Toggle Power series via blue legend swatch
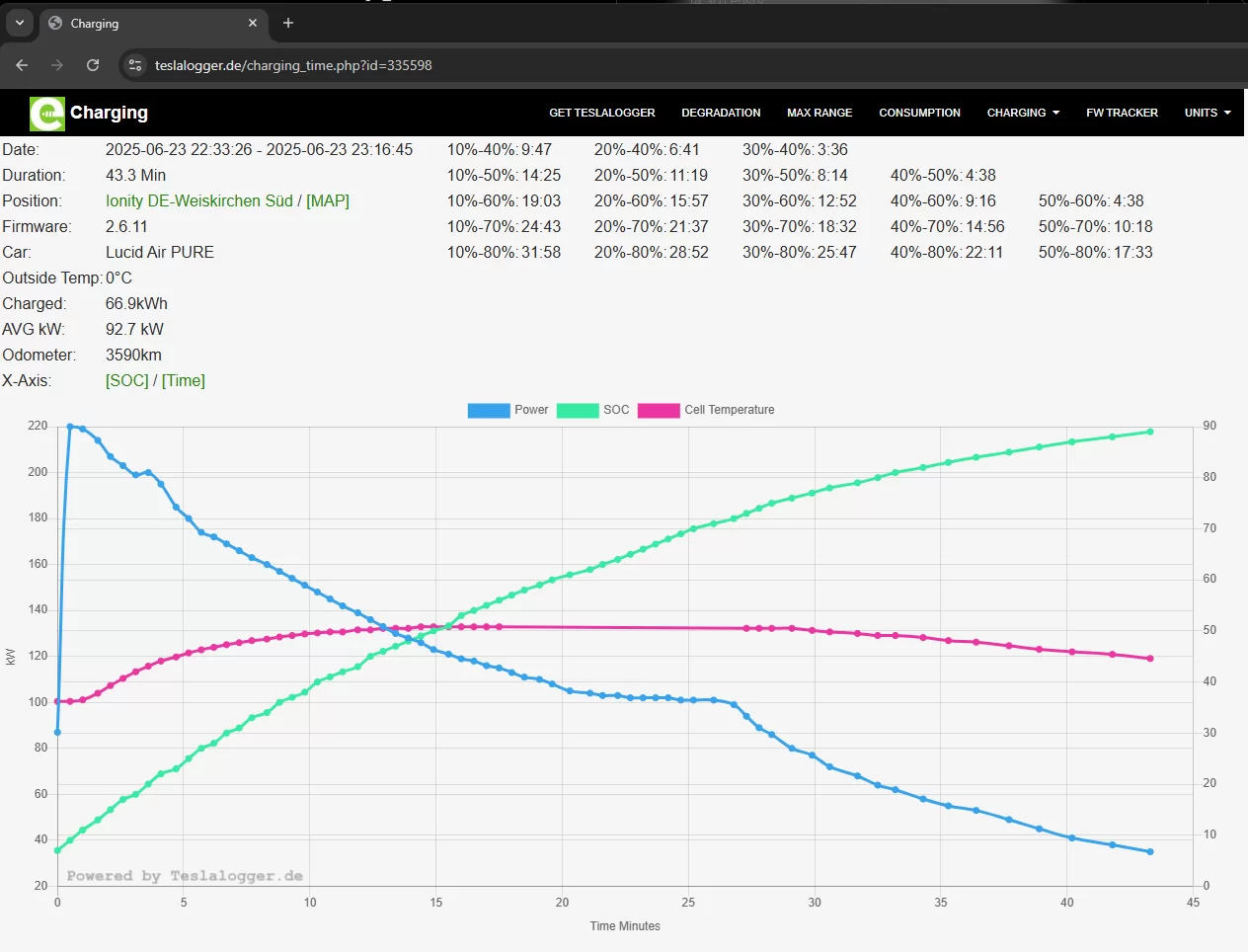 (x=489, y=410)
